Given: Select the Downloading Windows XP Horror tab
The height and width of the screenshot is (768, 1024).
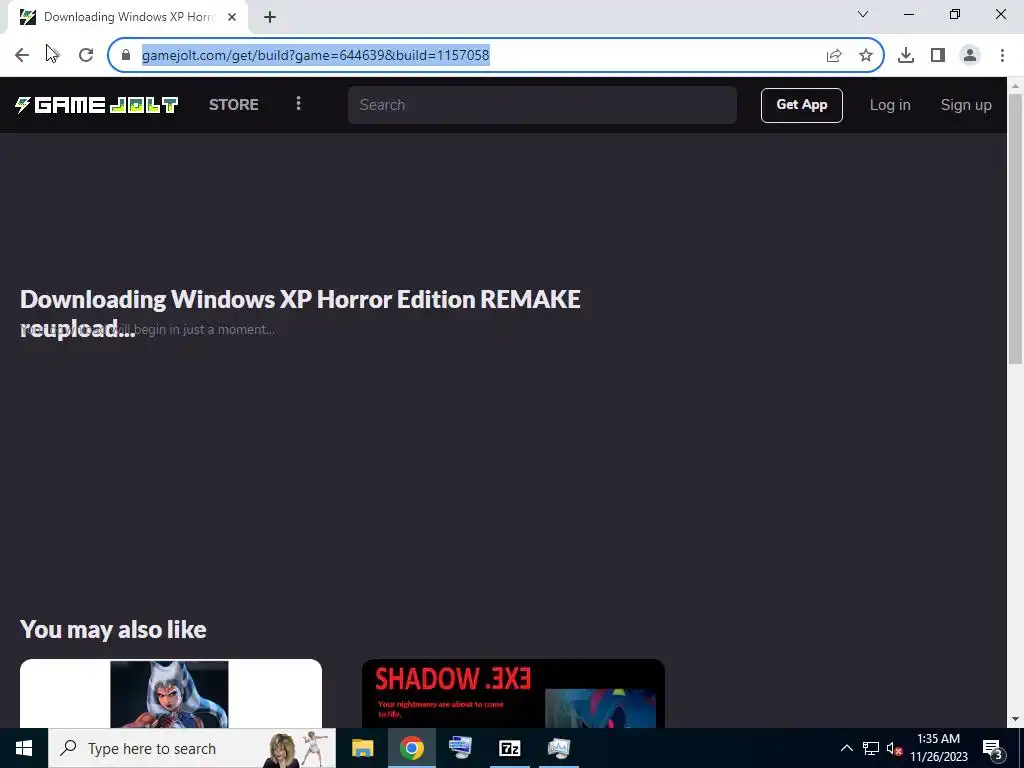Looking at the screenshot, I should [128, 17].
